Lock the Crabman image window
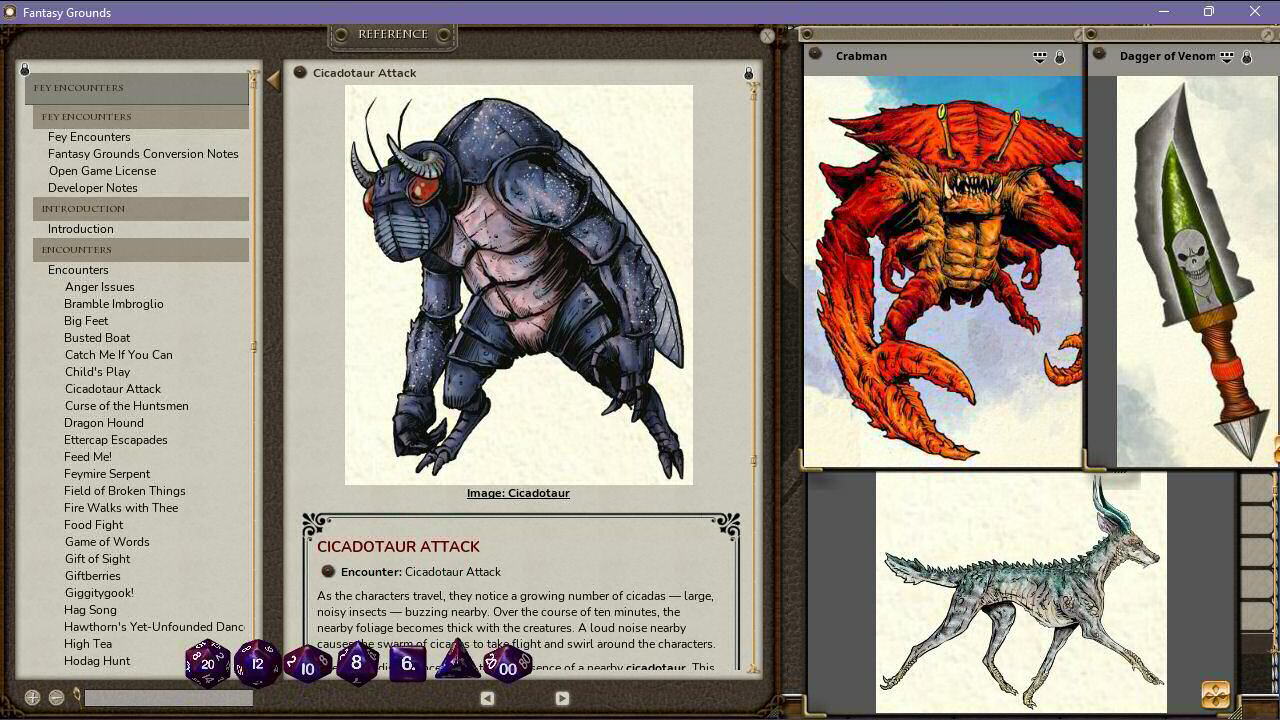Viewport: 1280px width, 720px height. (x=1058, y=57)
